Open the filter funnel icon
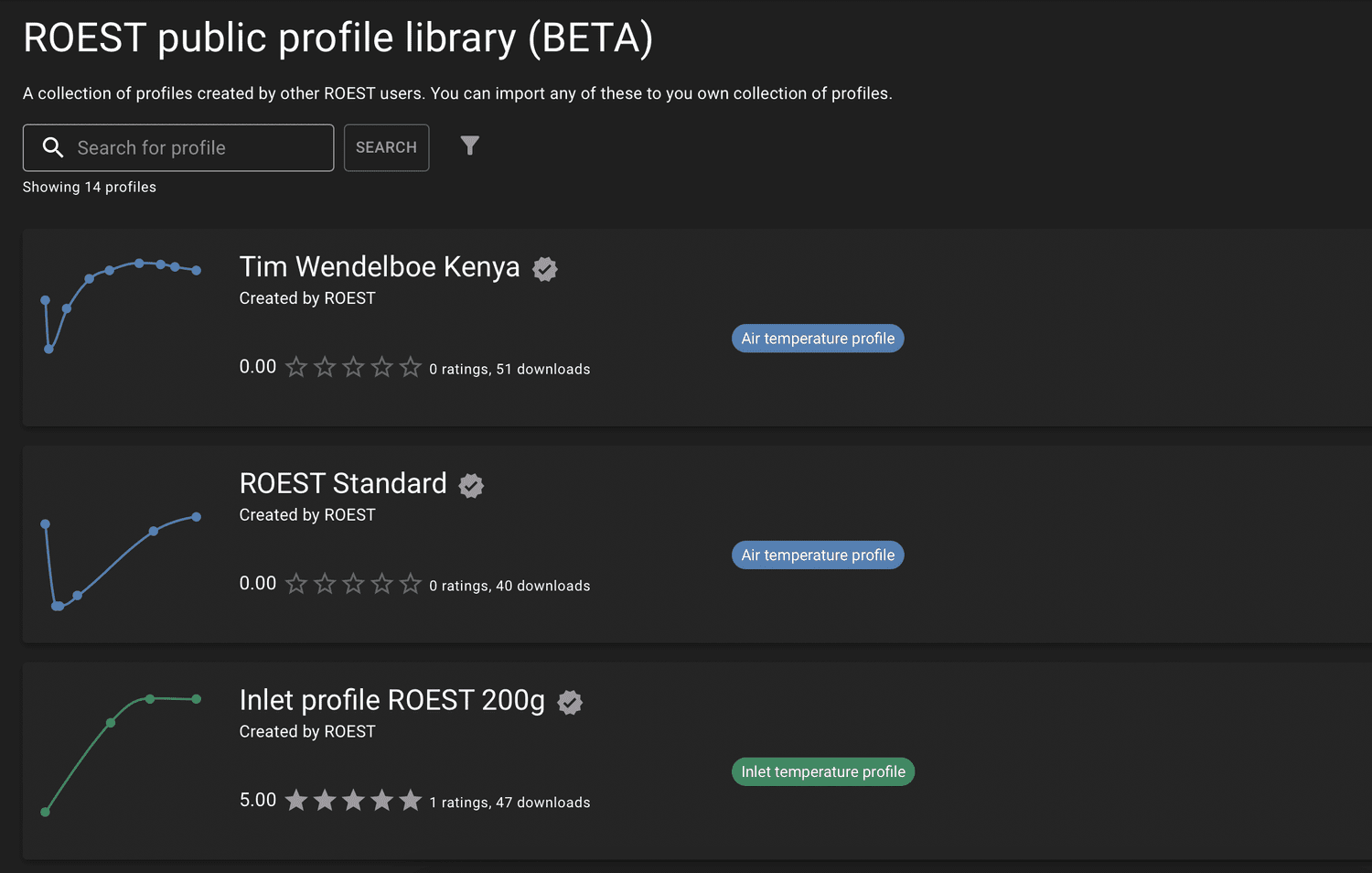Viewport: 1372px width, 873px height. tap(469, 146)
